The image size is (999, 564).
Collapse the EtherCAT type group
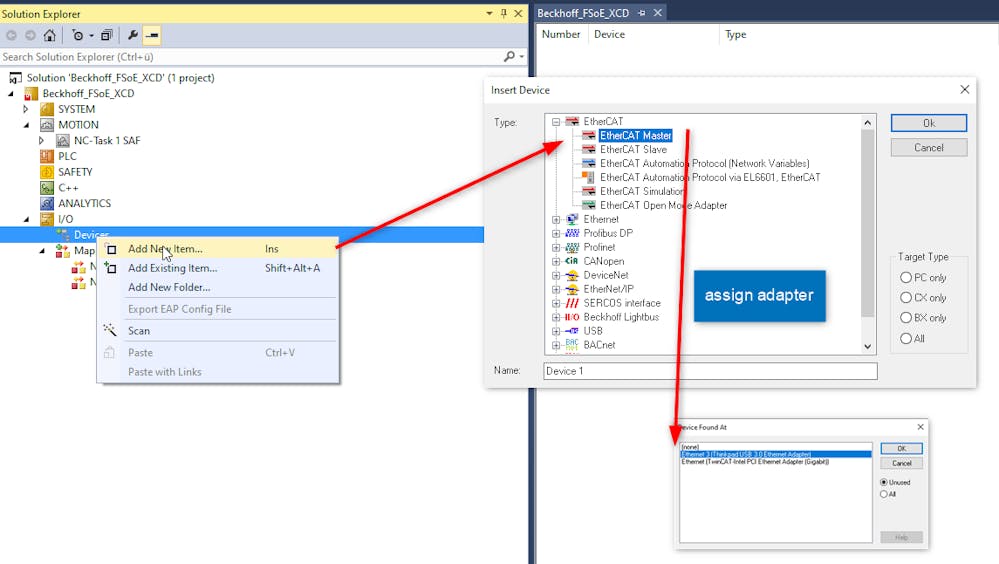click(556, 121)
